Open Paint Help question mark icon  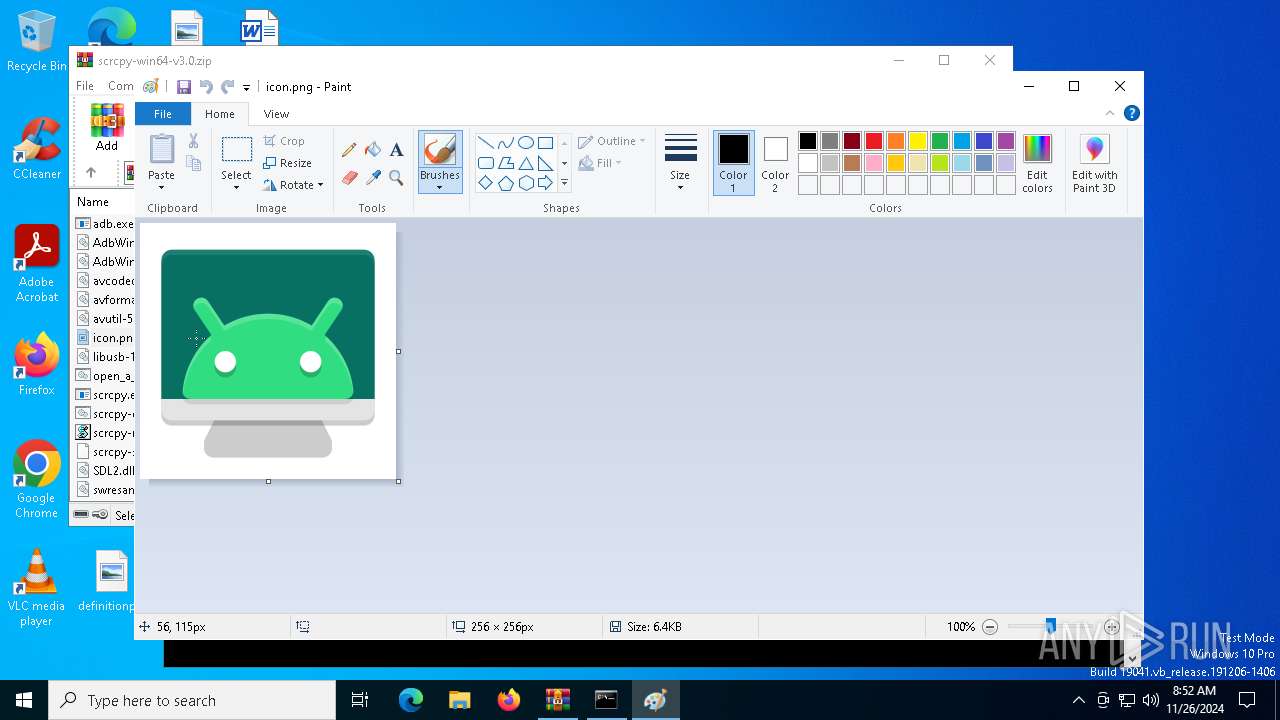click(x=1131, y=114)
